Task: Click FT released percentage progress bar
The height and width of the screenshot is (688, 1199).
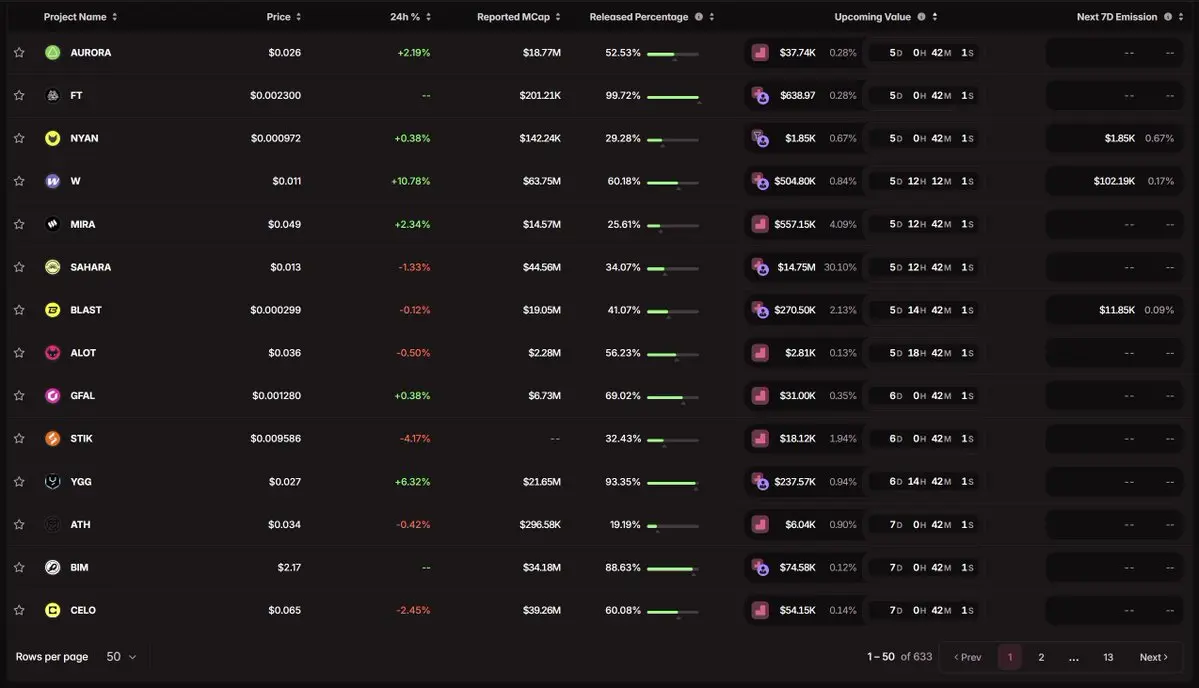Action: coord(673,97)
